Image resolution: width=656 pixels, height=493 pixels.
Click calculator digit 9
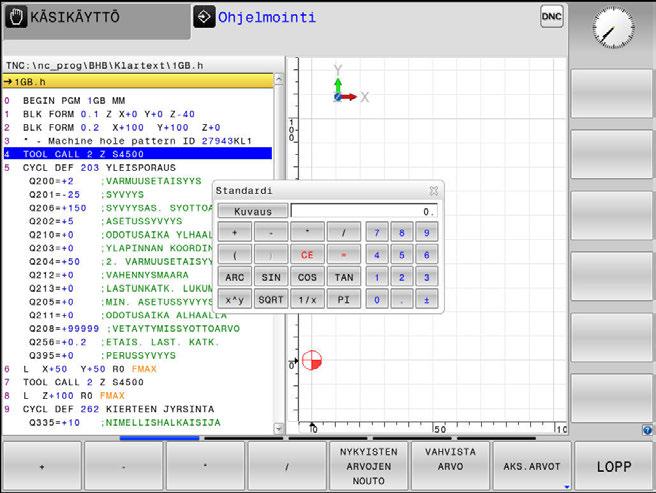point(427,232)
